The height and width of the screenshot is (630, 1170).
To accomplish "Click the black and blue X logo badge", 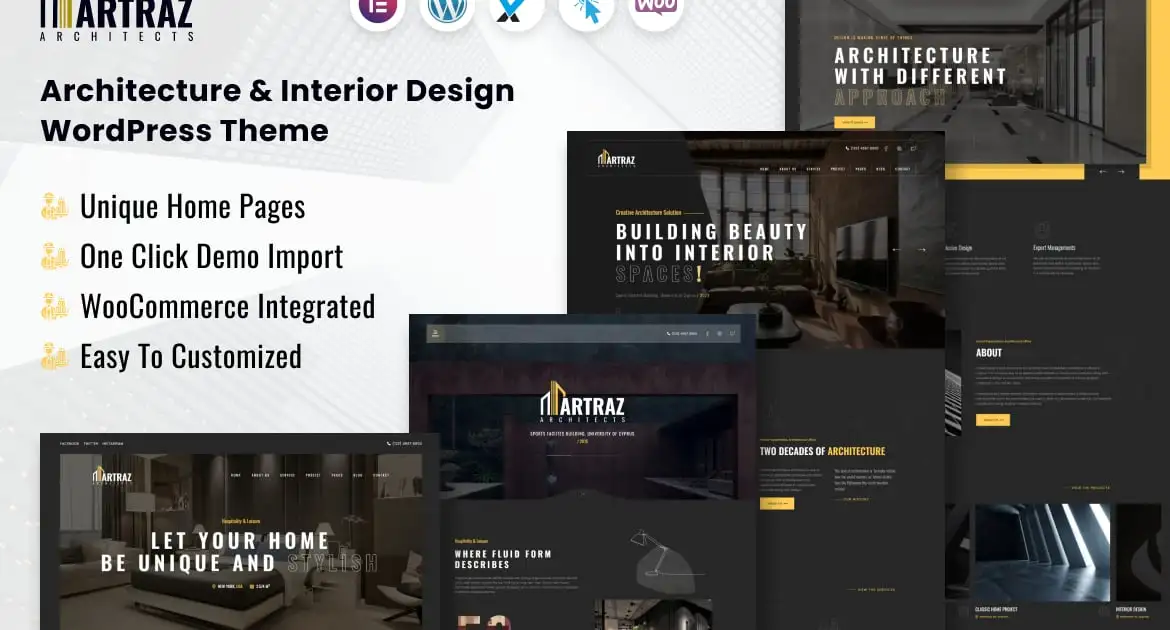I will [x=516, y=8].
